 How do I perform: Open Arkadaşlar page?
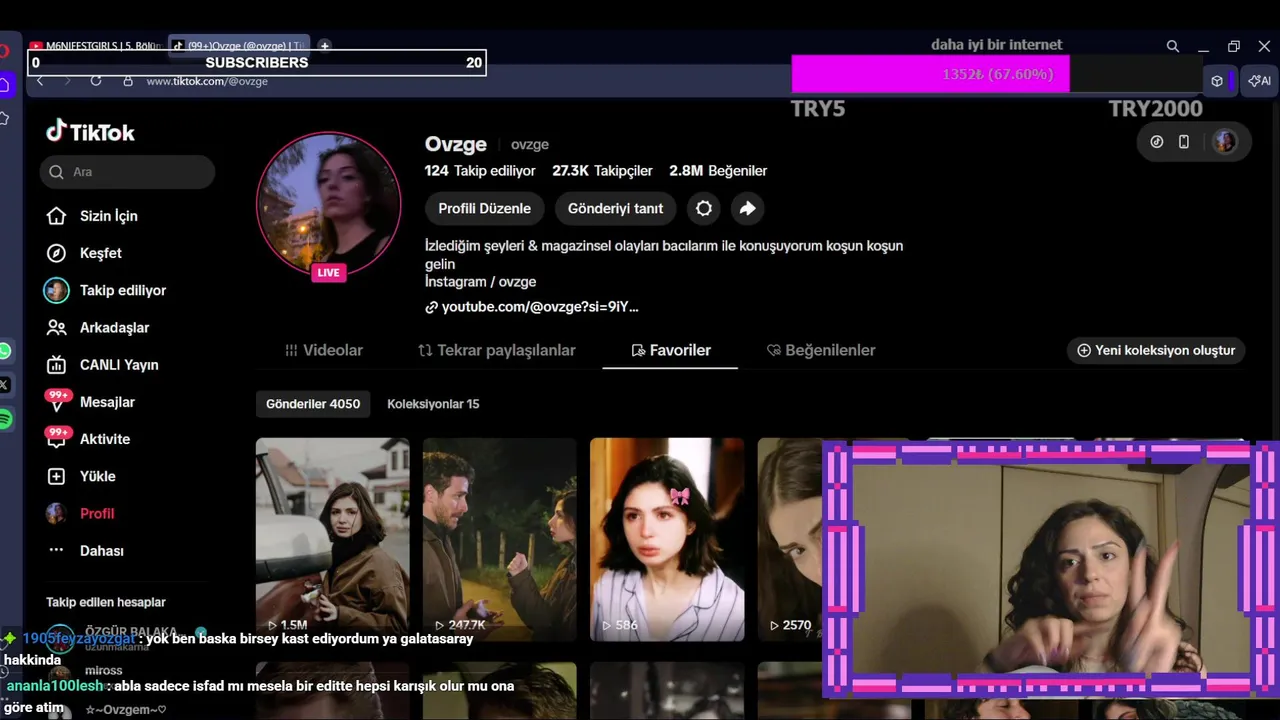pyautogui.click(x=114, y=327)
